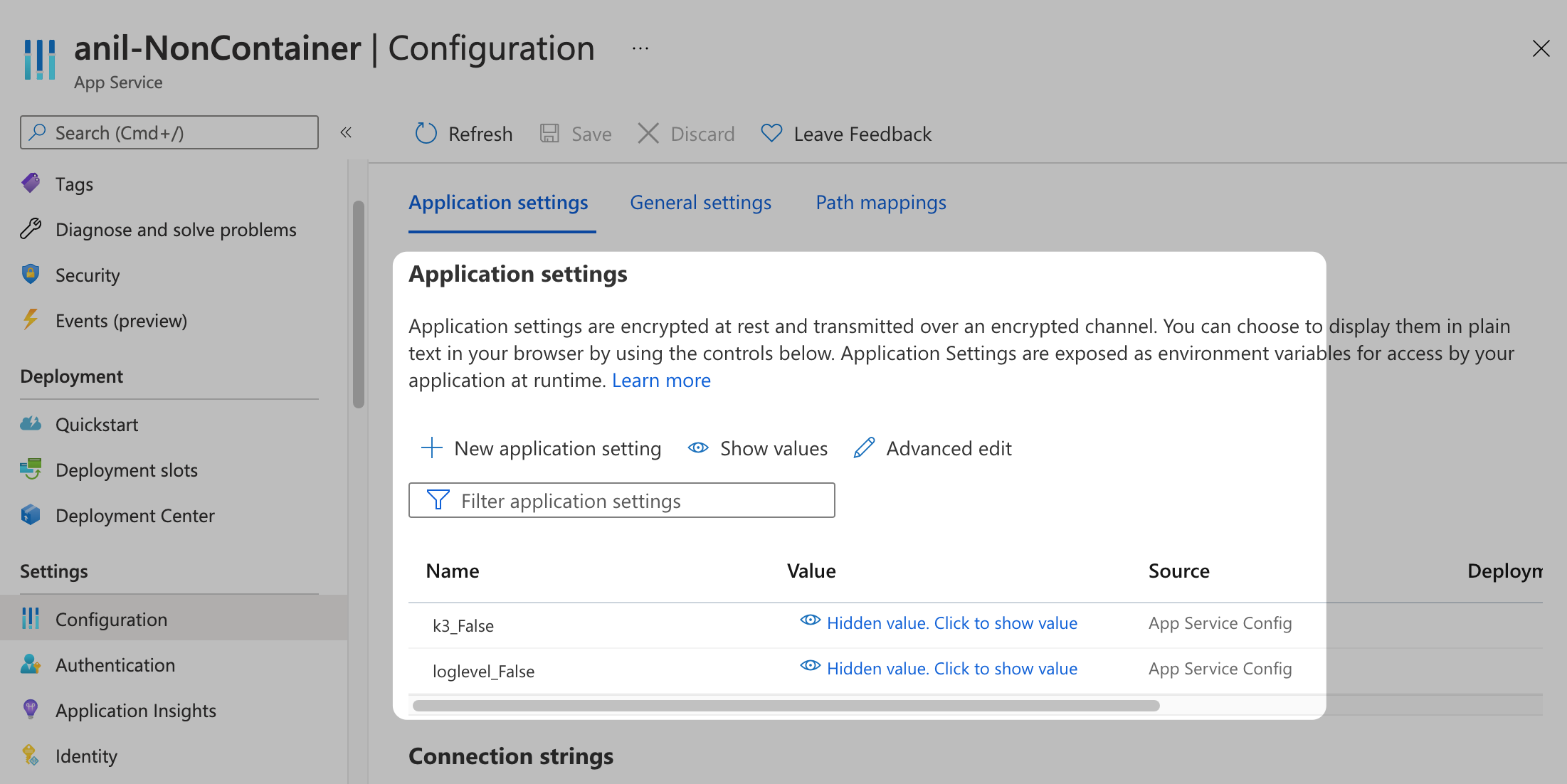
Task: Click the horizontal scrollbar below settings table
Action: 786,706
